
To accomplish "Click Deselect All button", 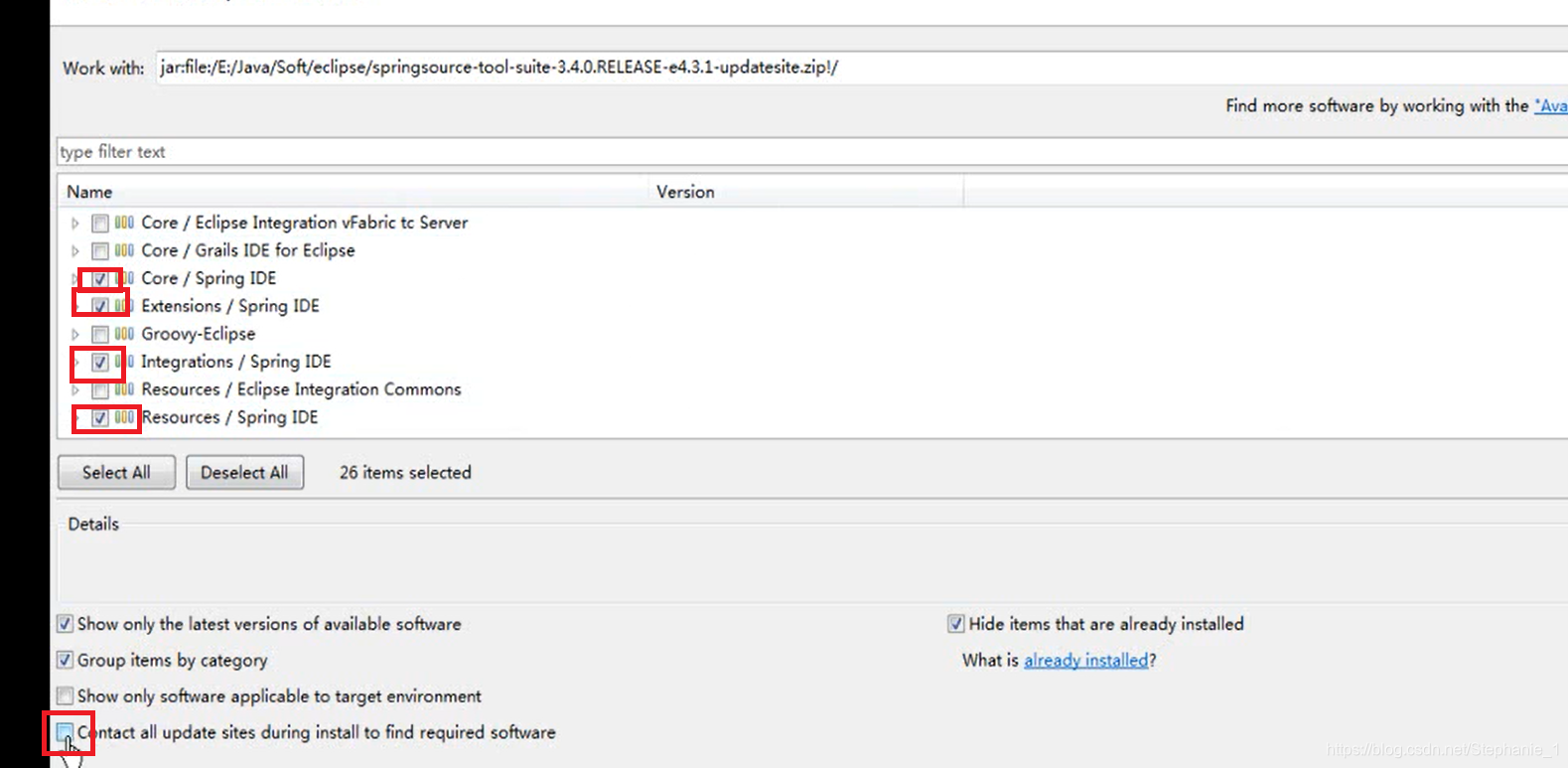I will [x=244, y=472].
